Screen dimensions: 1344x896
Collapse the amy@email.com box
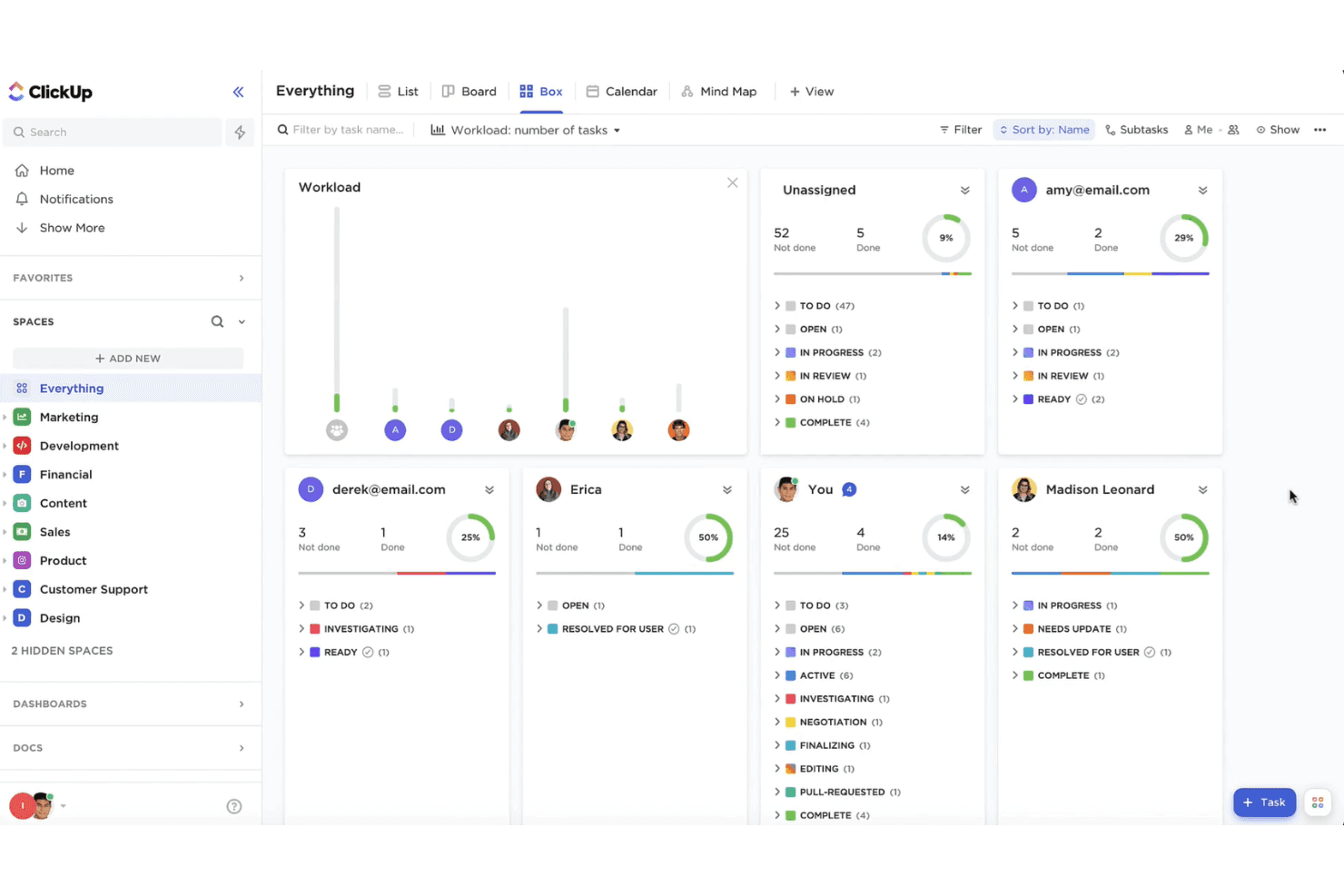pos(1203,191)
